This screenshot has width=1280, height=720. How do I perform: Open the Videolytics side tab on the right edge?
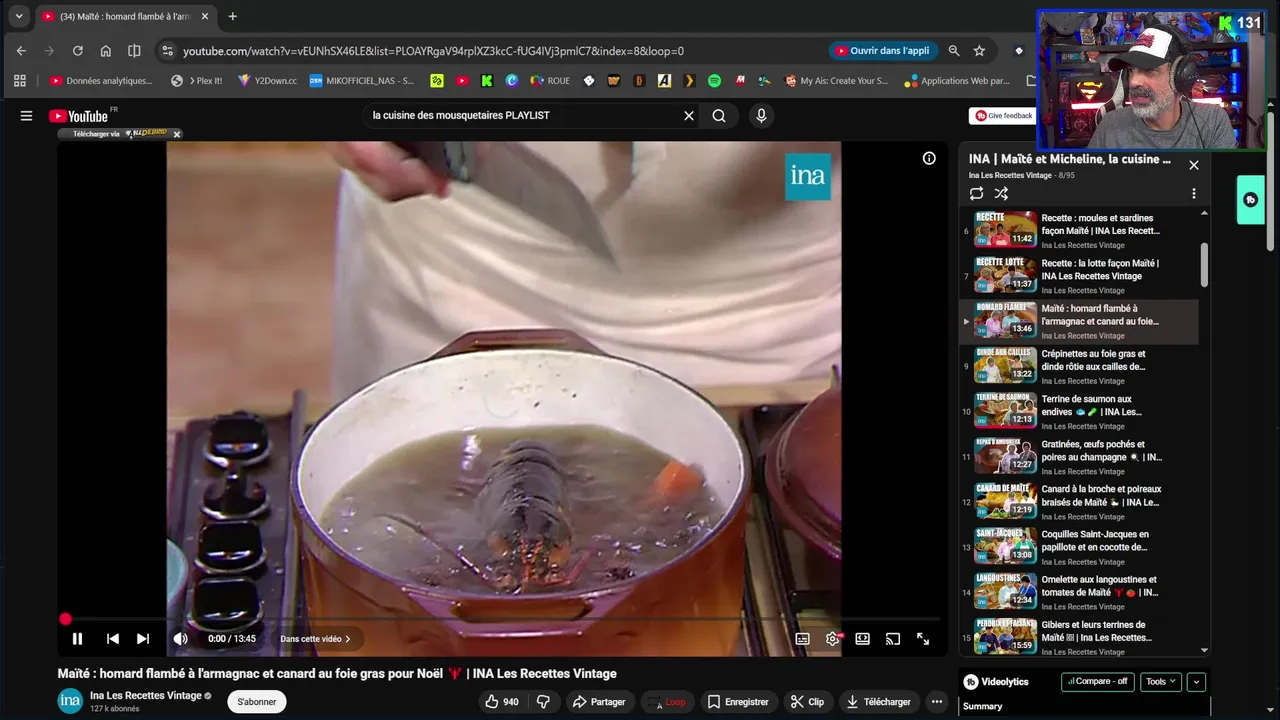tap(1250, 200)
